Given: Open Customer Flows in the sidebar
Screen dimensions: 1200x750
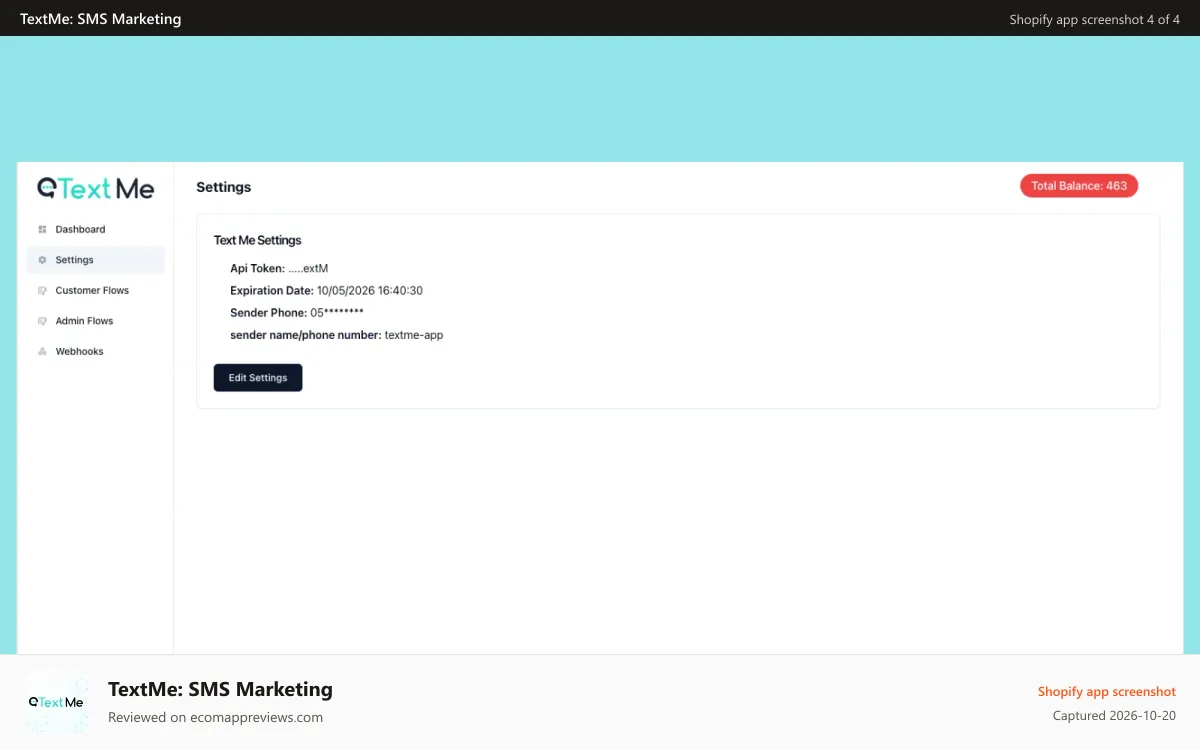Looking at the screenshot, I should 96,291.
